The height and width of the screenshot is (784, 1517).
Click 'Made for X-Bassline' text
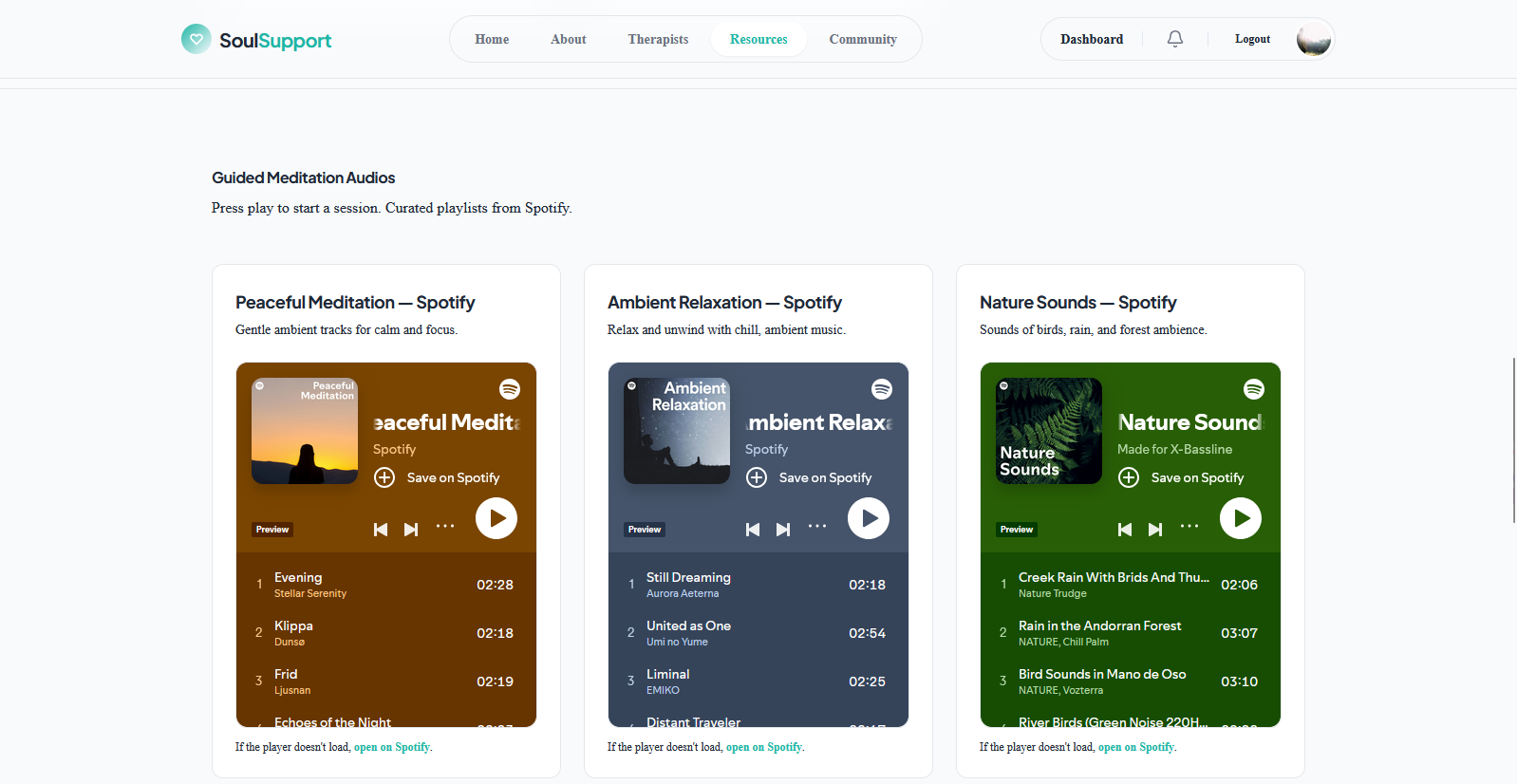pos(1174,449)
